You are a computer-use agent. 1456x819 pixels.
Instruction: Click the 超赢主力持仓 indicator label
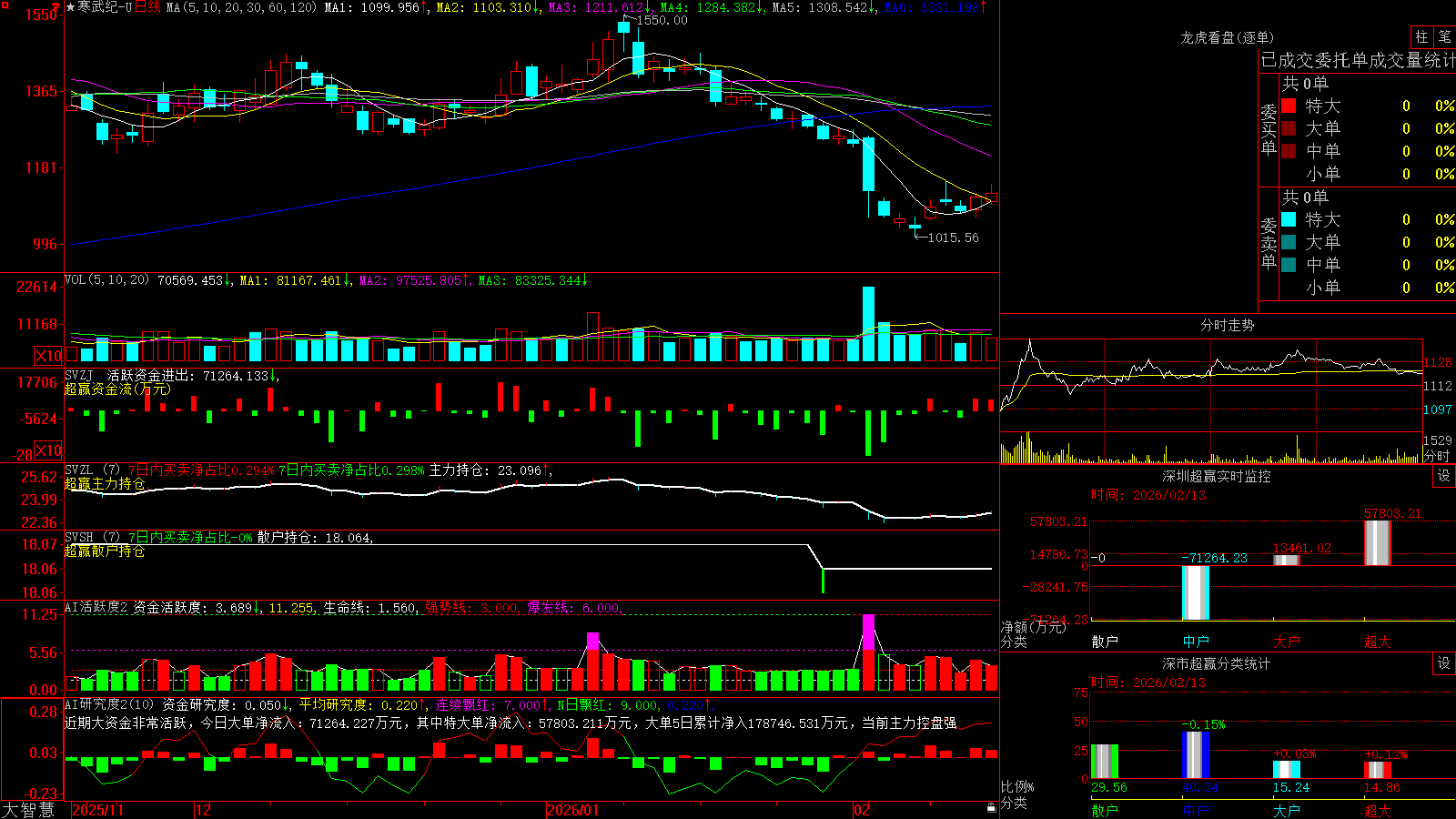click(x=105, y=483)
